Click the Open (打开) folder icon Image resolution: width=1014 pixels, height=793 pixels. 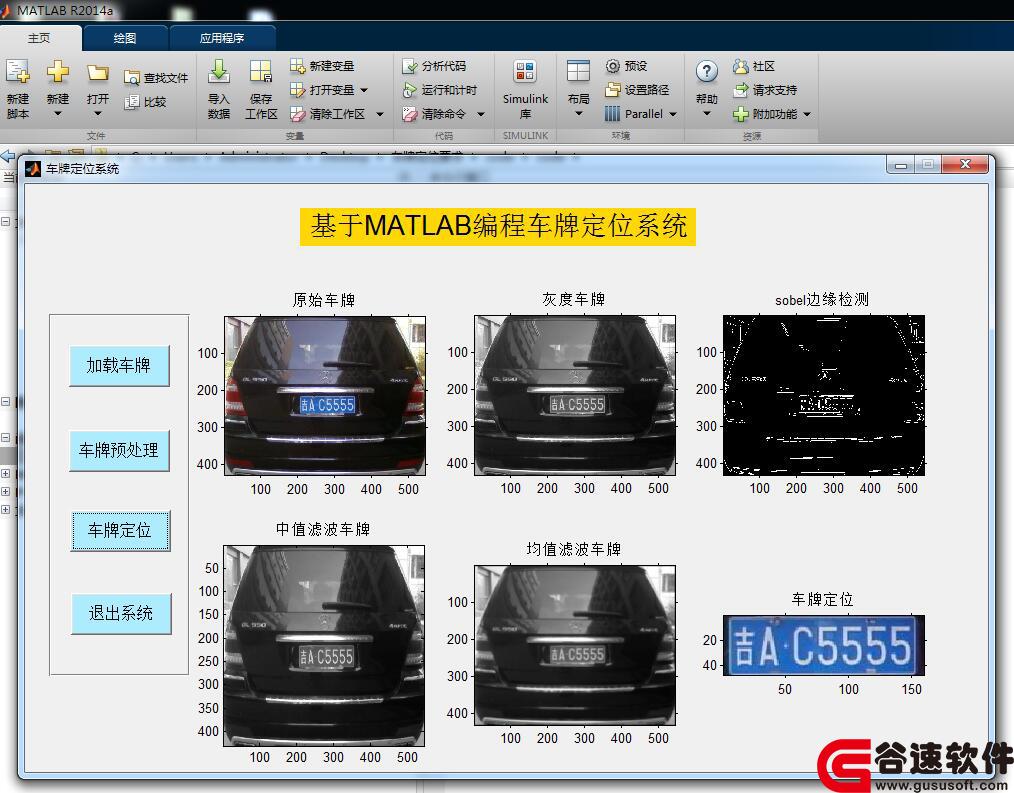click(98, 72)
